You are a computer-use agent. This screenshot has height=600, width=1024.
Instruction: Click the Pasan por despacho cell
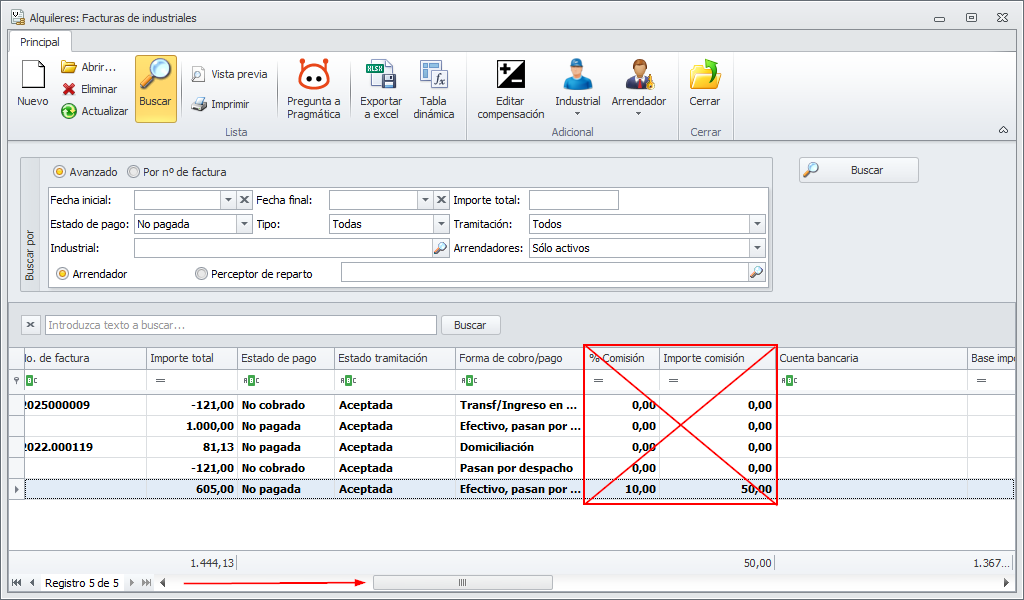point(519,468)
